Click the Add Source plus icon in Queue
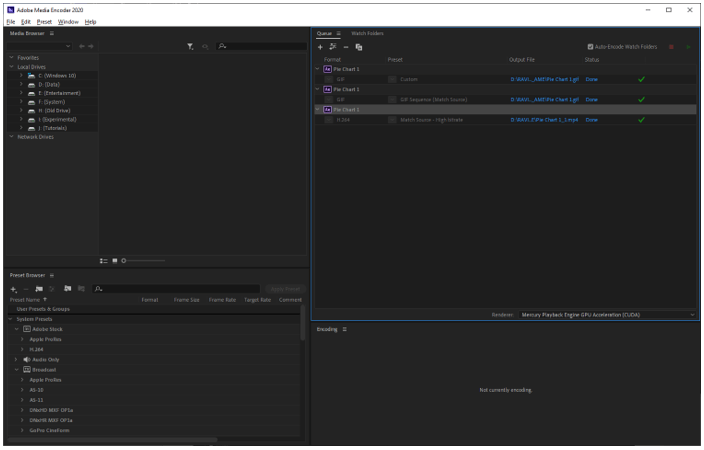 (320, 47)
